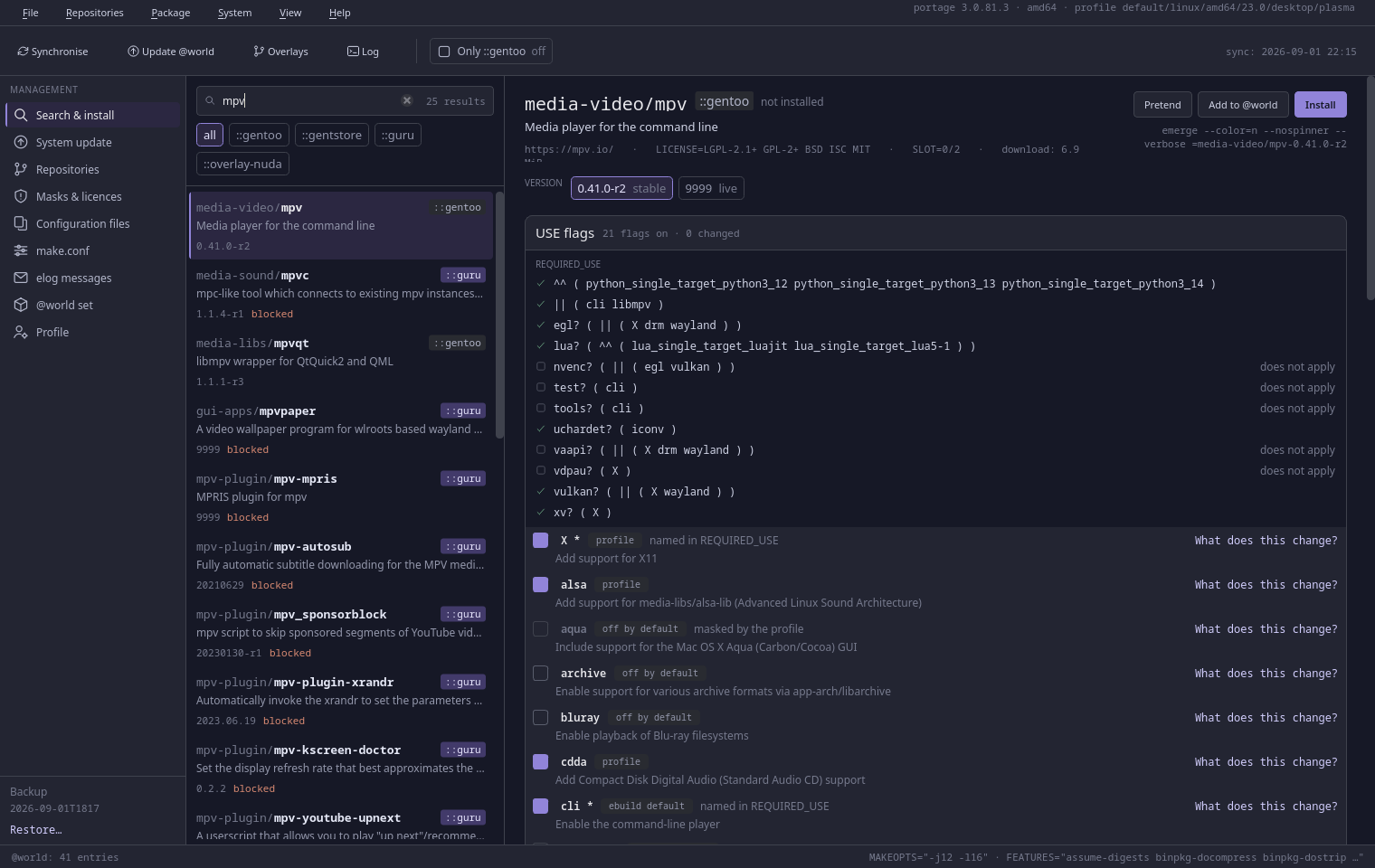Select the mpv-plugin/mpv_sponsorblock result

coord(341,633)
